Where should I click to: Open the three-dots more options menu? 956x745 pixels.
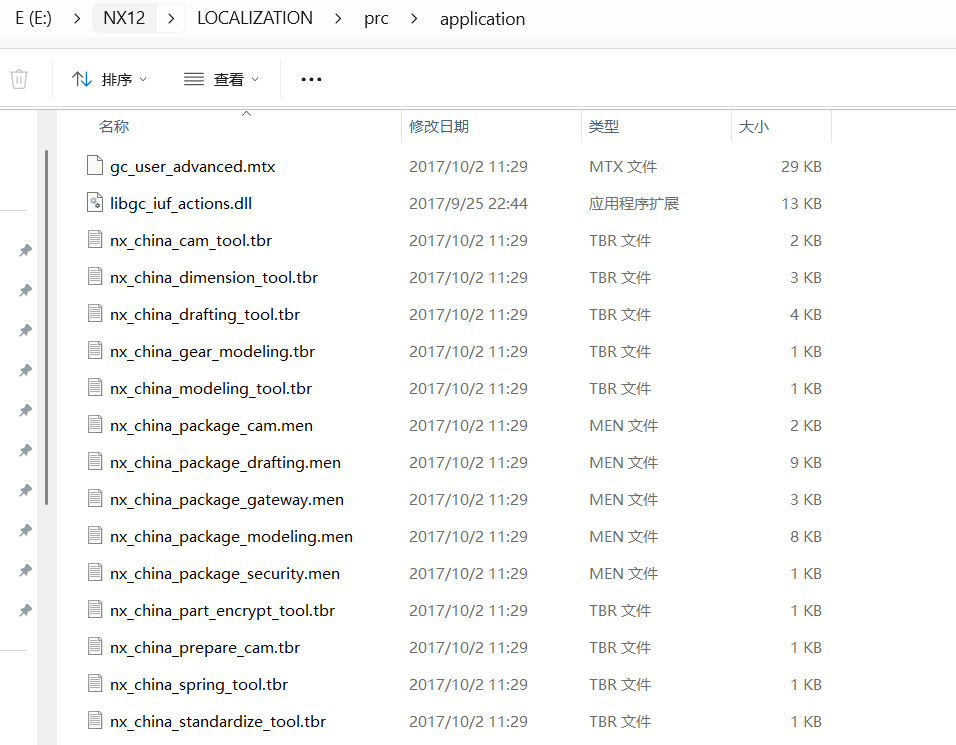(311, 79)
